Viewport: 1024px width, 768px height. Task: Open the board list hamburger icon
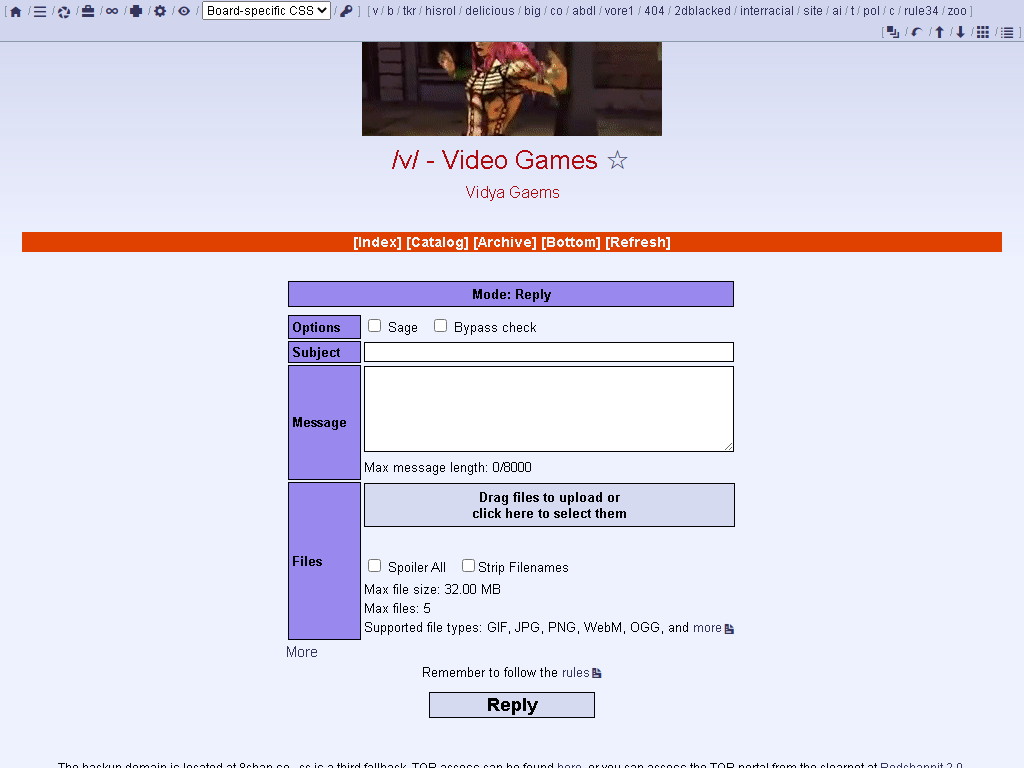pyautogui.click(x=40, y=11)
